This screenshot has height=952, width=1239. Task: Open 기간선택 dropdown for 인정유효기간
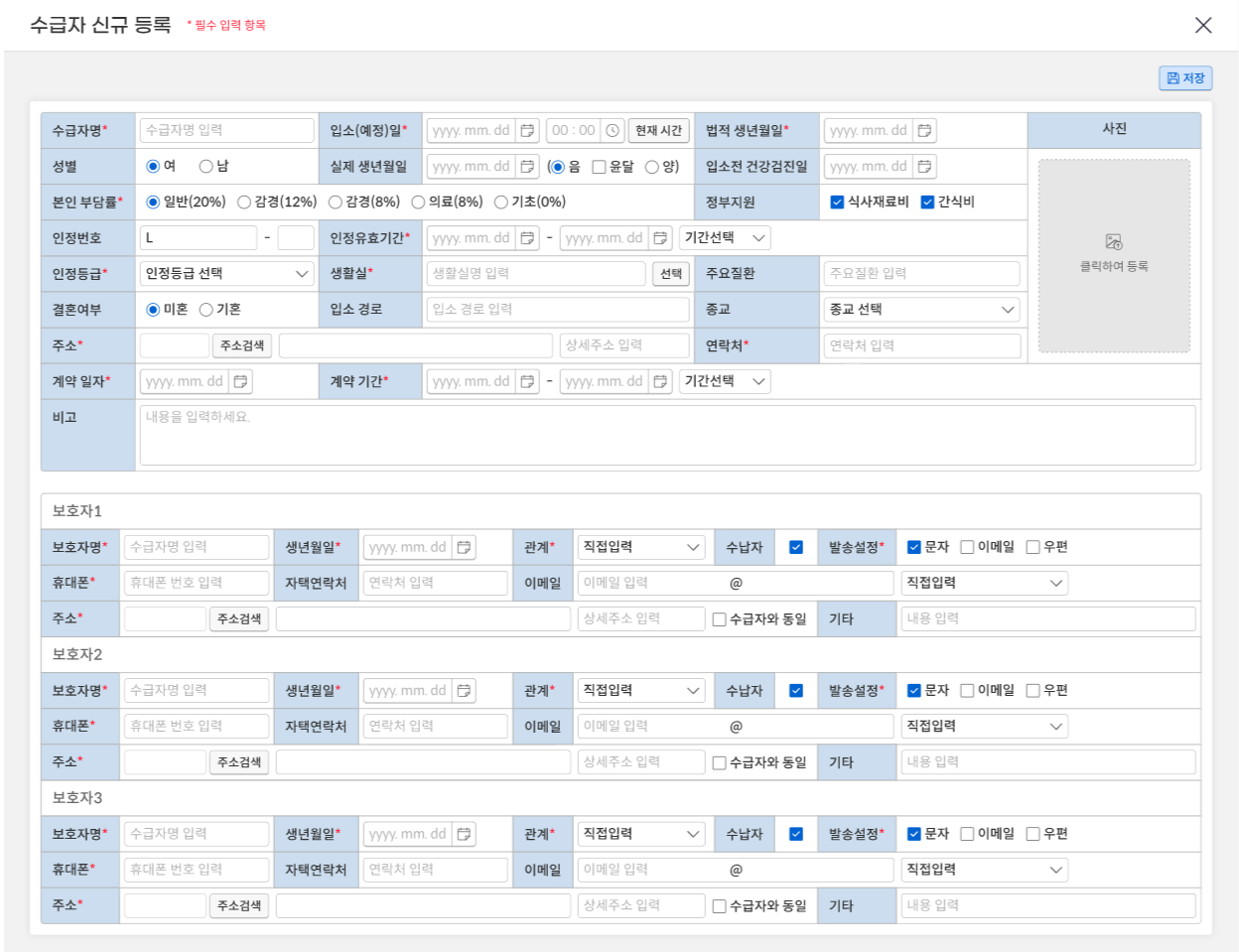[725, 237]
